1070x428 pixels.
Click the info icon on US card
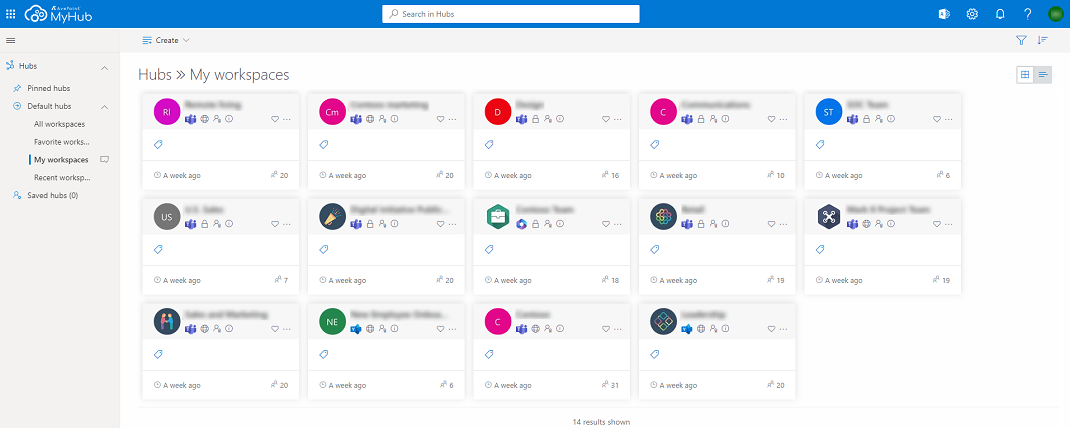[x=229, y=223]
